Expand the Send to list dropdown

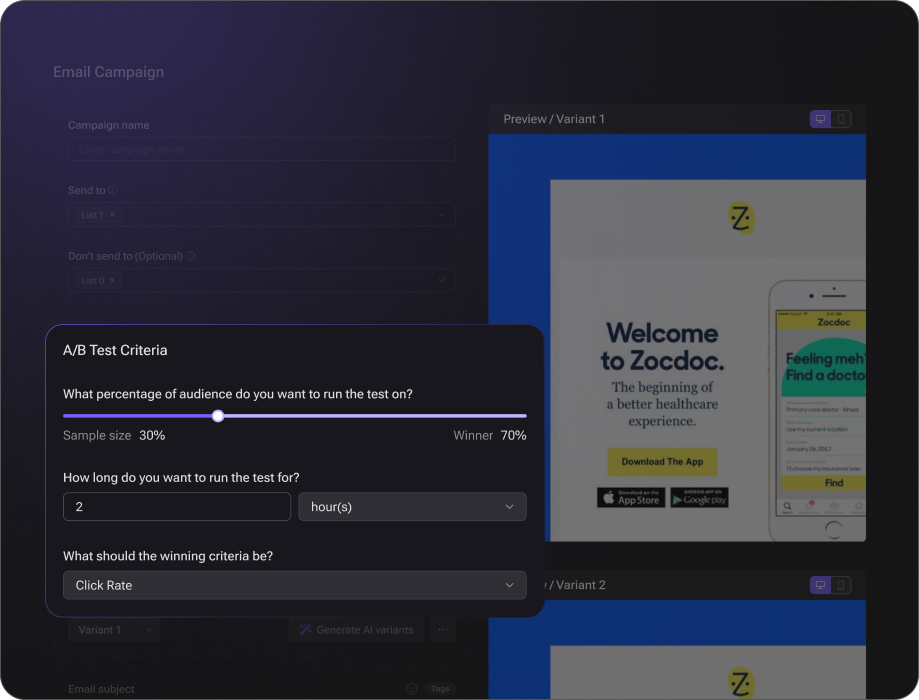pyautogui.click(x=441, y=215)
